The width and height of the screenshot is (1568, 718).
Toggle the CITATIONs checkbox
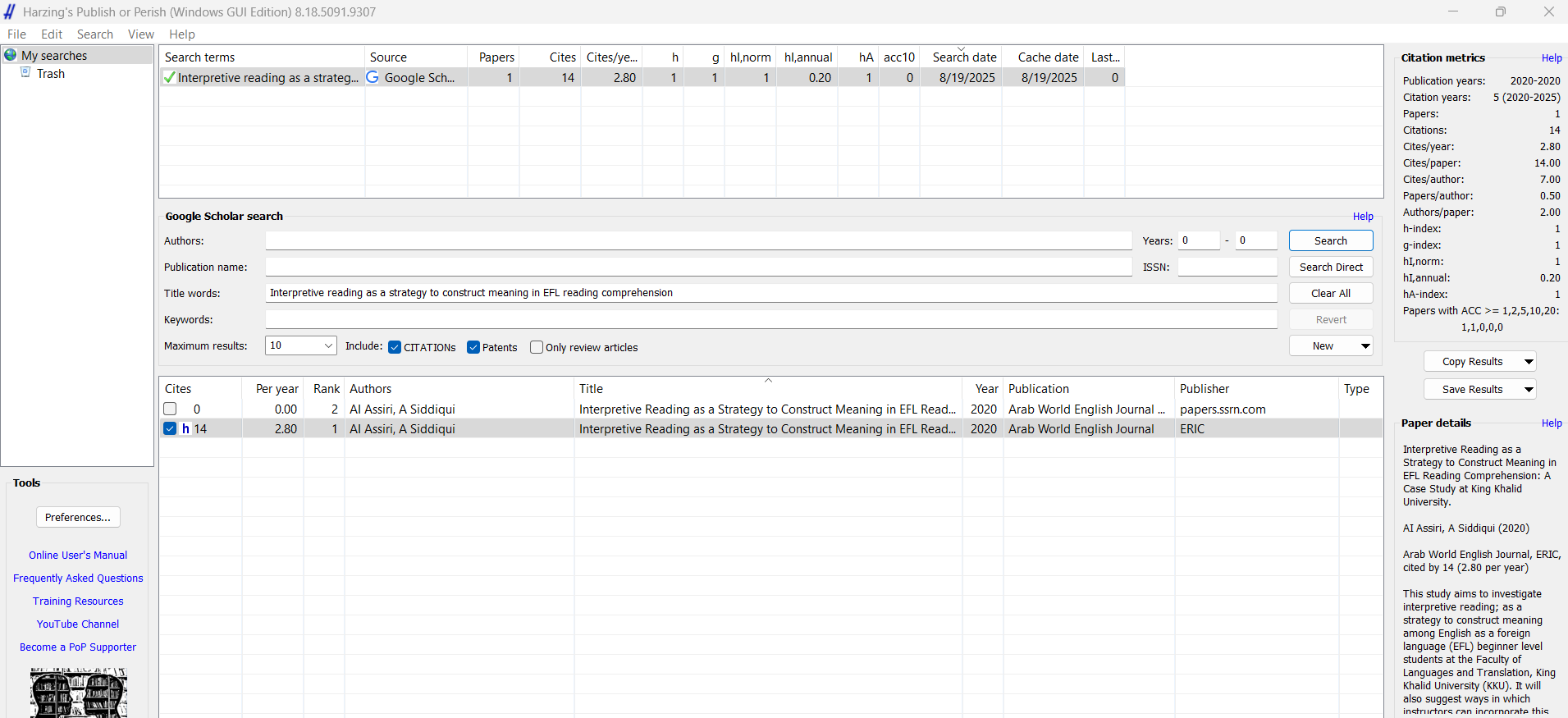click(395, 347)
